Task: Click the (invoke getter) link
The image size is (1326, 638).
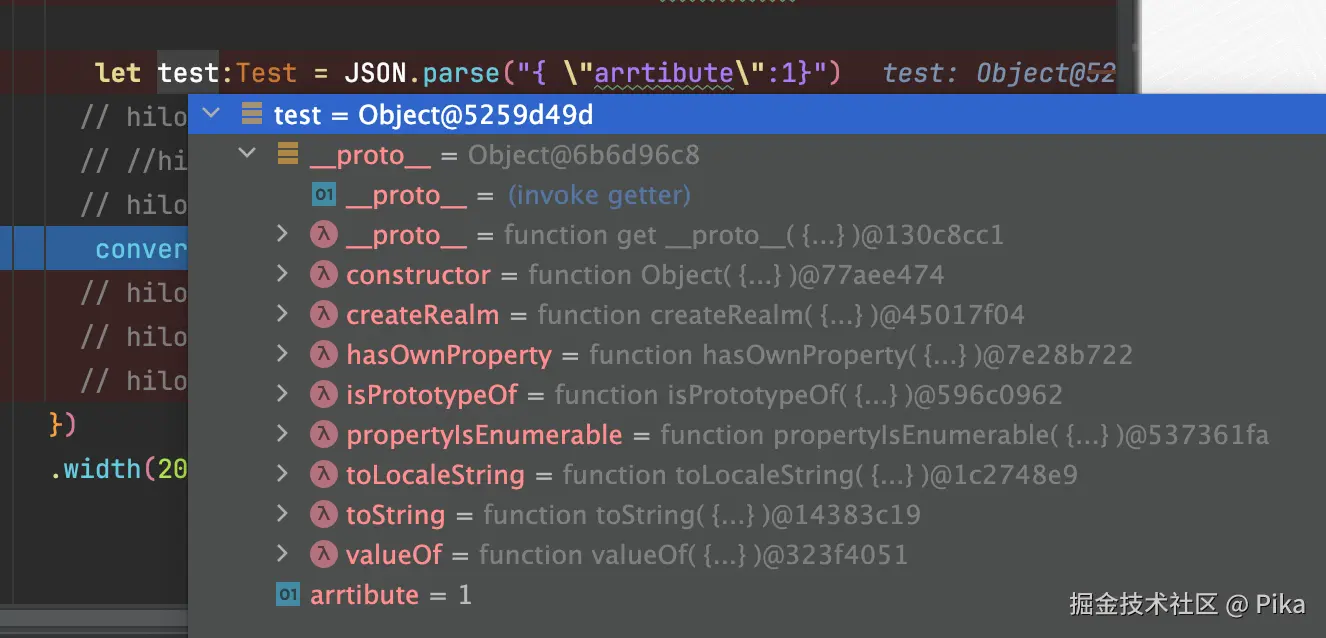Action: tap(599, 195)
